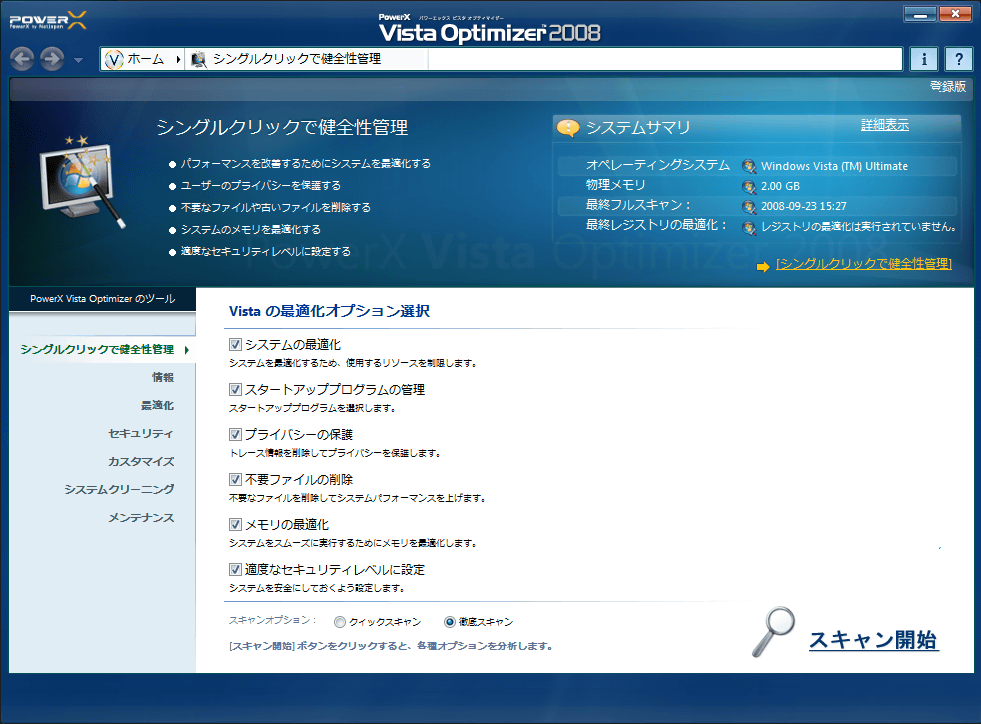Image resolution: width=981 pixels, height=724 pixels.
Task: Click the system summary speech bubble icon
Action: pyautogui.click(x=567, y=128)
